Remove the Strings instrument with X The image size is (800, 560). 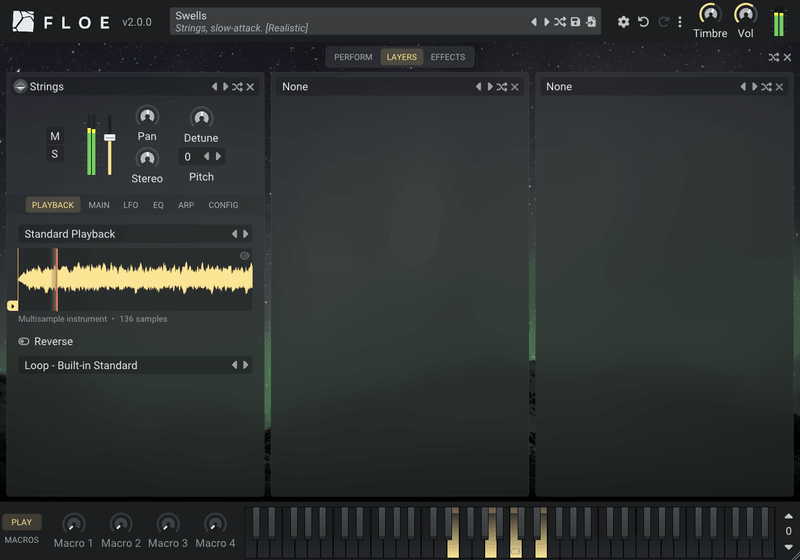coord(250,87)
